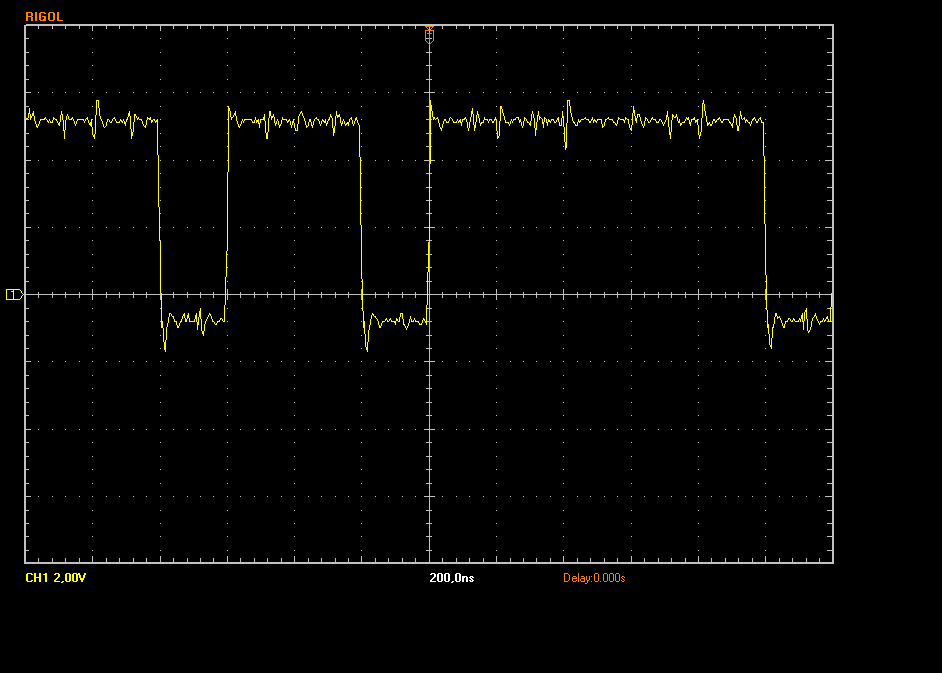Select the channel 1 ground level marker

(13, 294)
